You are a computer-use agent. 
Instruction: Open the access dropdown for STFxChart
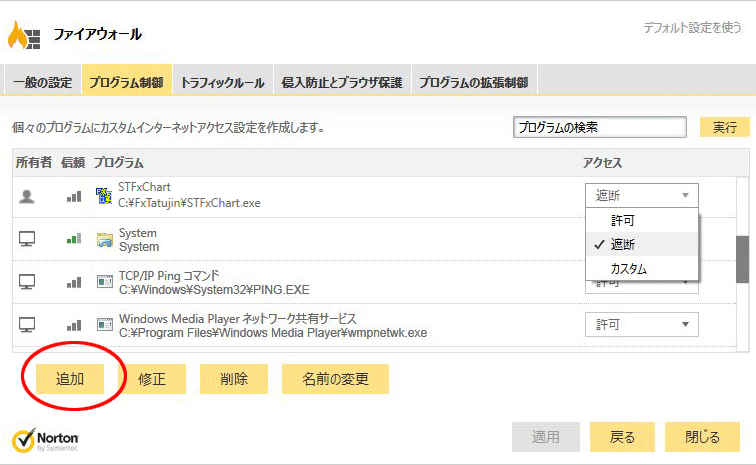pos(642,195)
